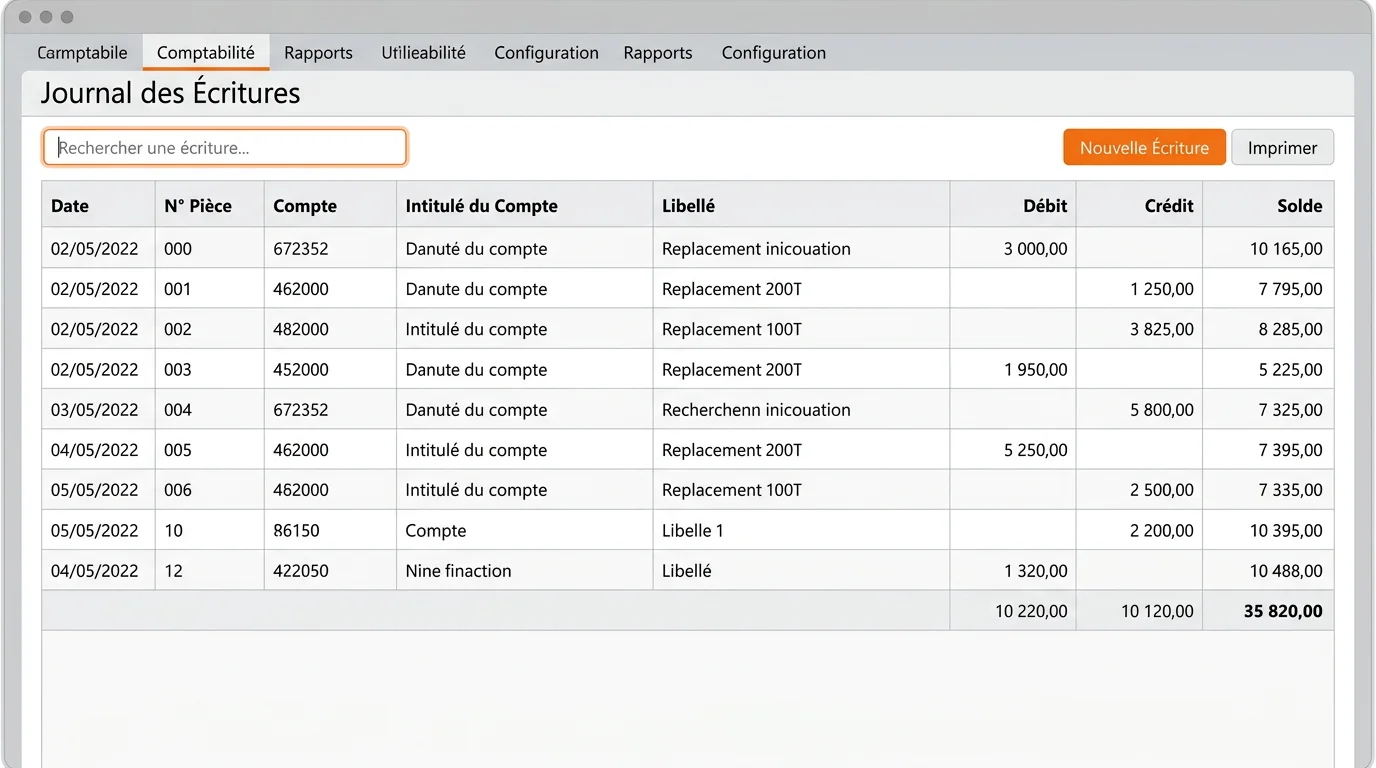Click the Replacement inicouation label
Screen dimensions: 1376x768
tap(756, 248)
